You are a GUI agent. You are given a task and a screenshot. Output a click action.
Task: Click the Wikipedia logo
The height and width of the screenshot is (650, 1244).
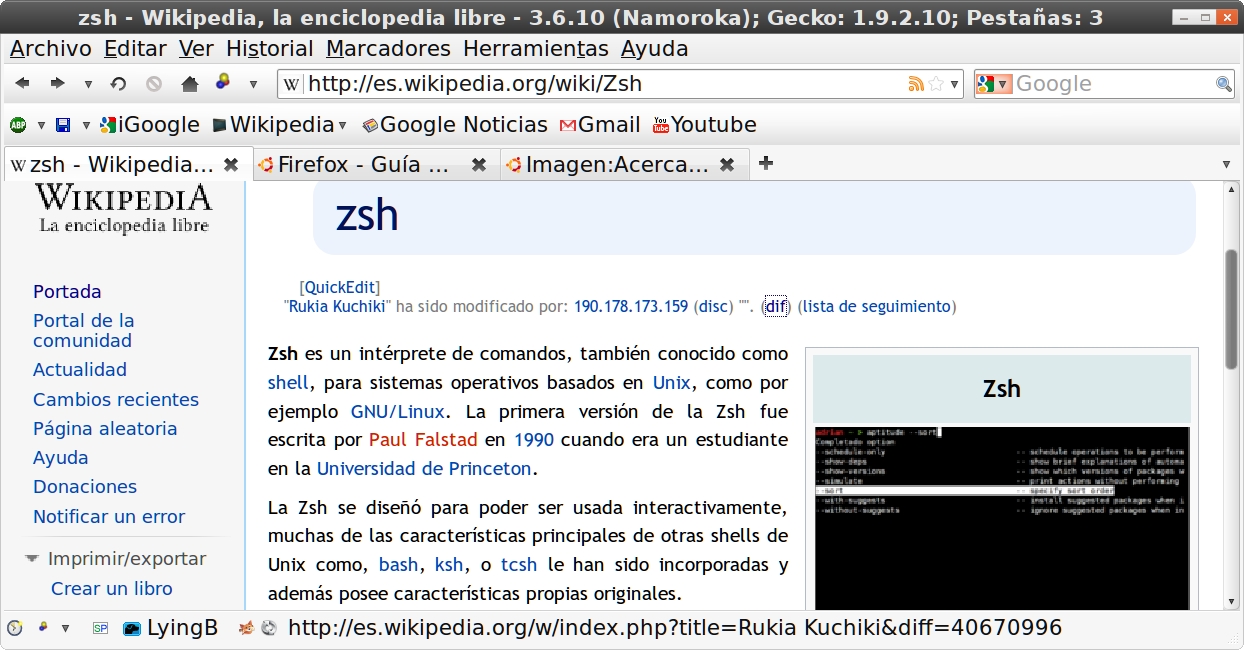click(x=124, y=208)
